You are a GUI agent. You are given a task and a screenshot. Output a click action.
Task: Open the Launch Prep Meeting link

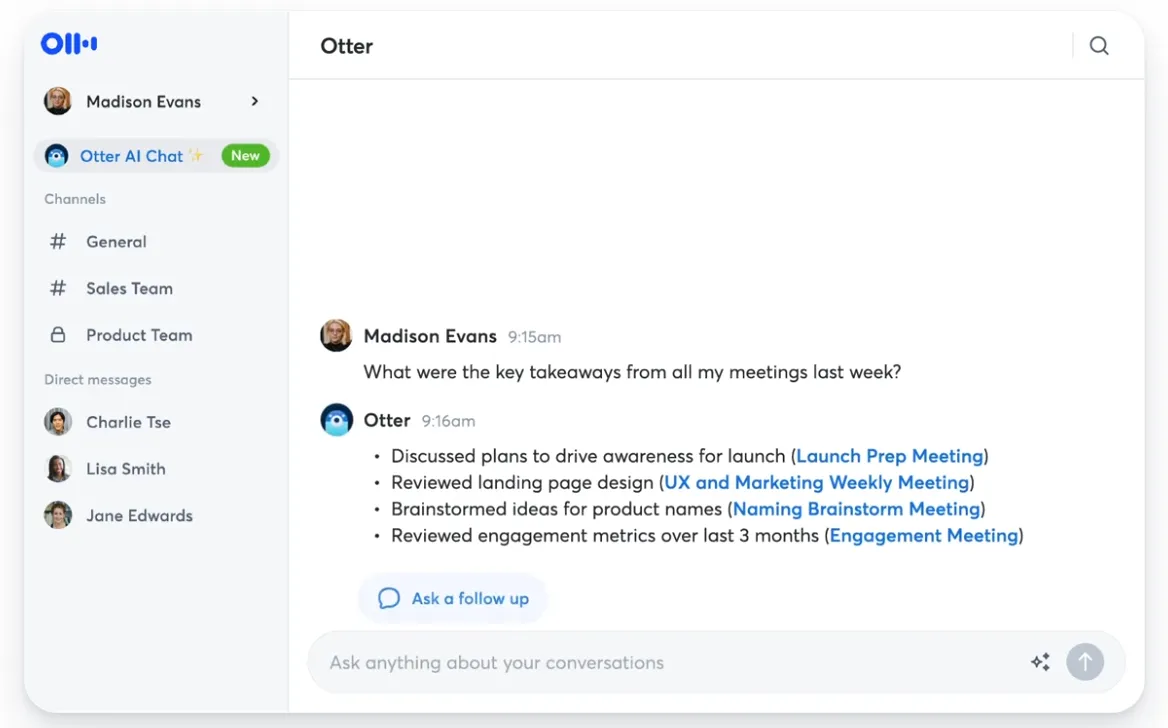(x=889, y=456)
